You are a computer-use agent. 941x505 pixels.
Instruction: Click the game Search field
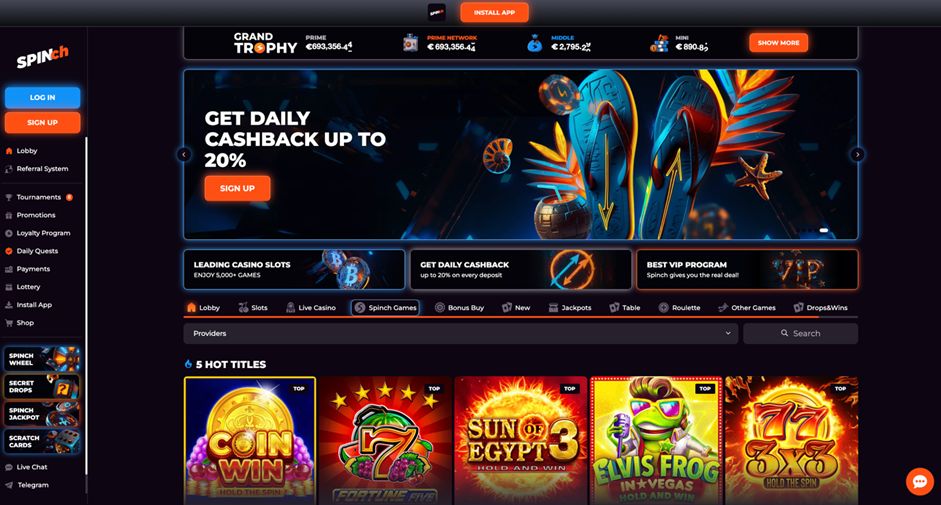coord(801,333)
